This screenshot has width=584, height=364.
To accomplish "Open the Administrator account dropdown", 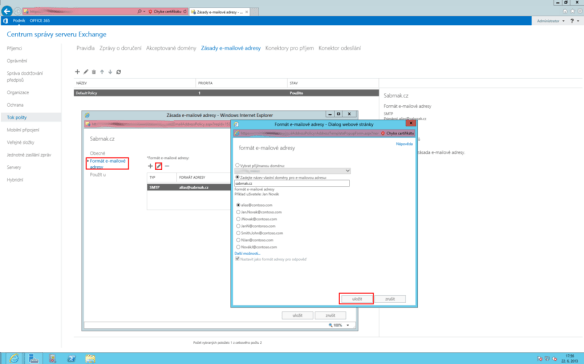I will (550, 21).
